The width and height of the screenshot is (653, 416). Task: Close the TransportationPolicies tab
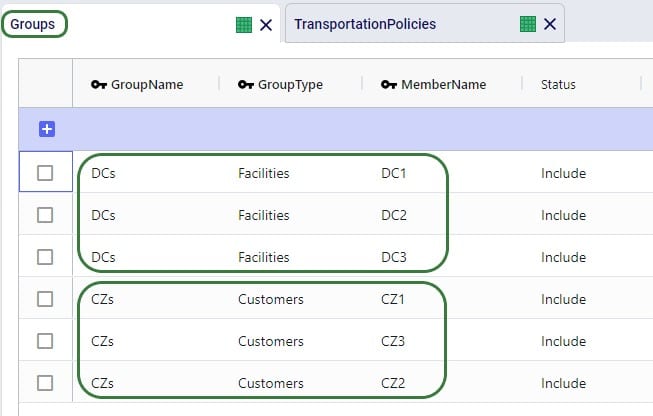(550, 24)
